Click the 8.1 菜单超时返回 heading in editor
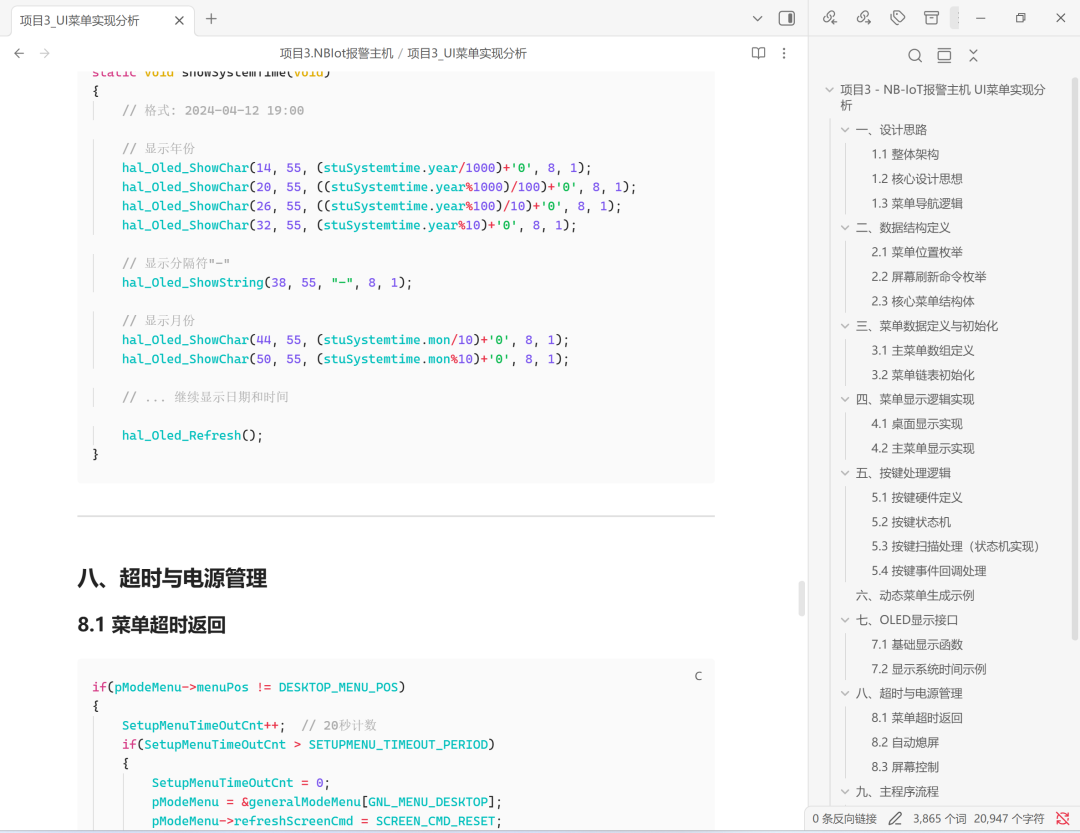The height and width of the screenshot is (833, 1080). pos(152,625)
